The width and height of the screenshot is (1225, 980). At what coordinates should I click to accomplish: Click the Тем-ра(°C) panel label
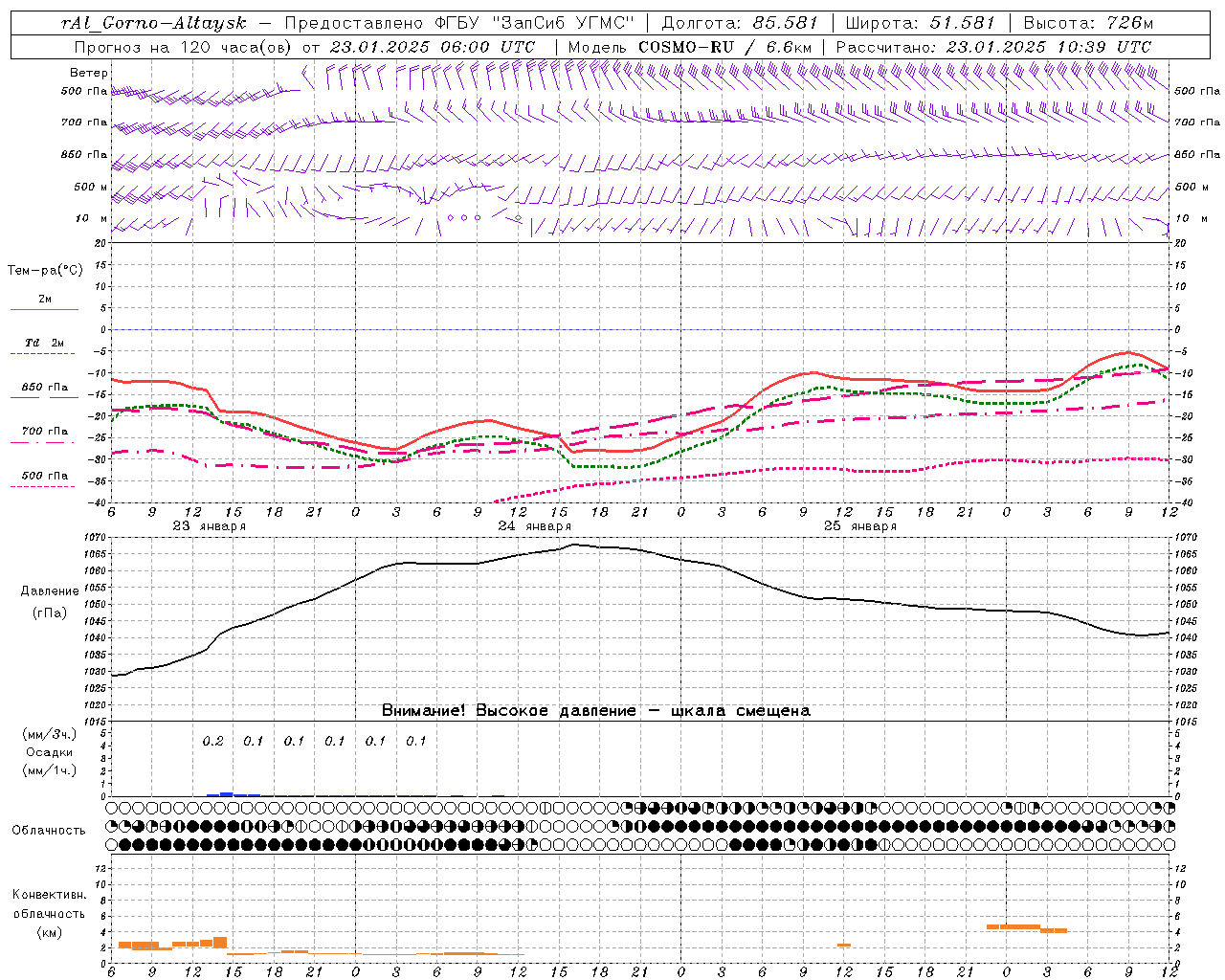[45, 271]
